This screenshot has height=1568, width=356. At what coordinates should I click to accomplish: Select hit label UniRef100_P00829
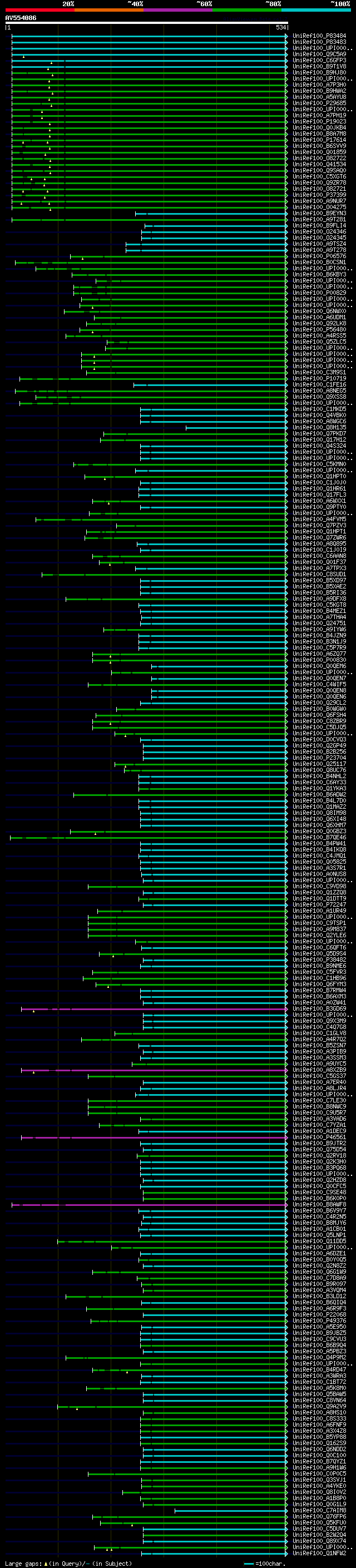(x=319, y=293)
